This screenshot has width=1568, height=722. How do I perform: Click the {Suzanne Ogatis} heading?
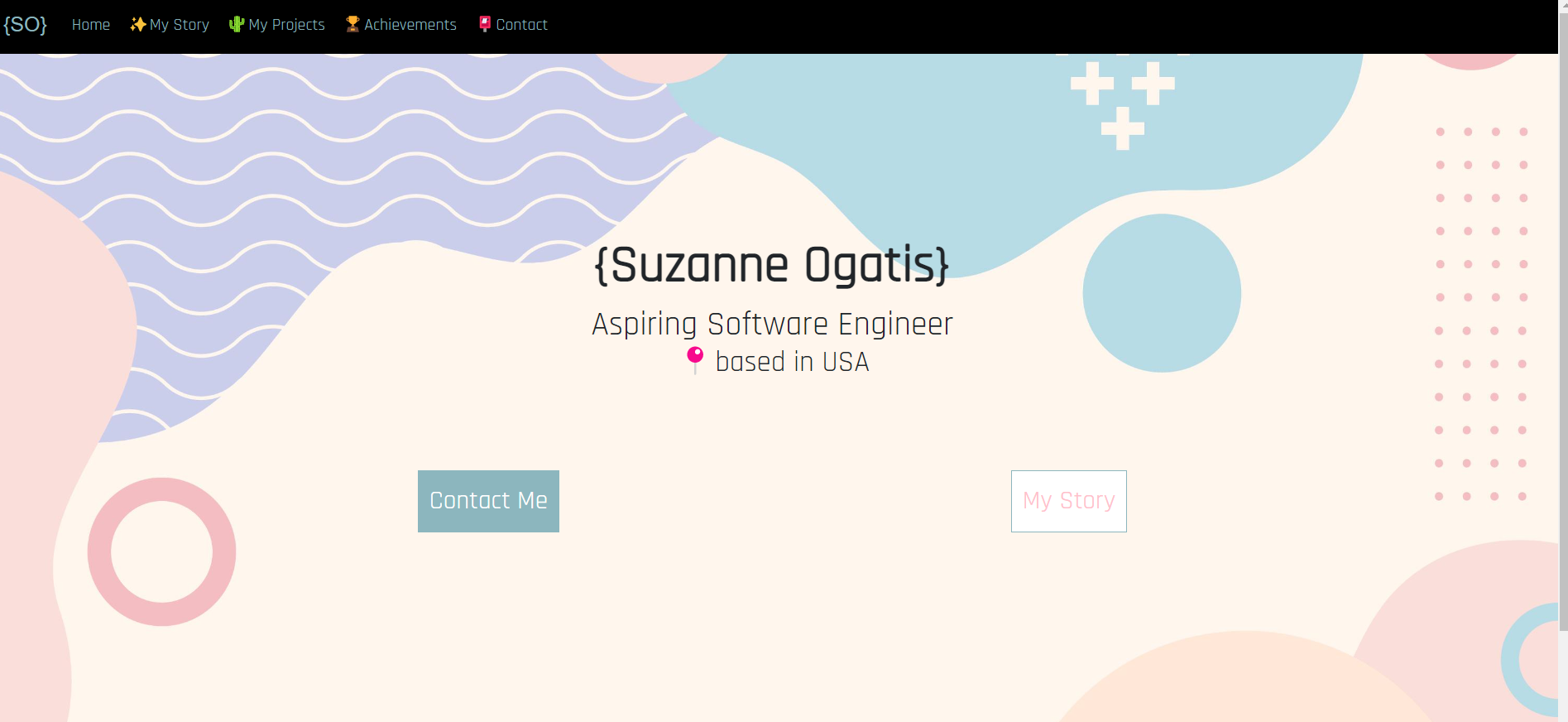[x=772, y=265]
